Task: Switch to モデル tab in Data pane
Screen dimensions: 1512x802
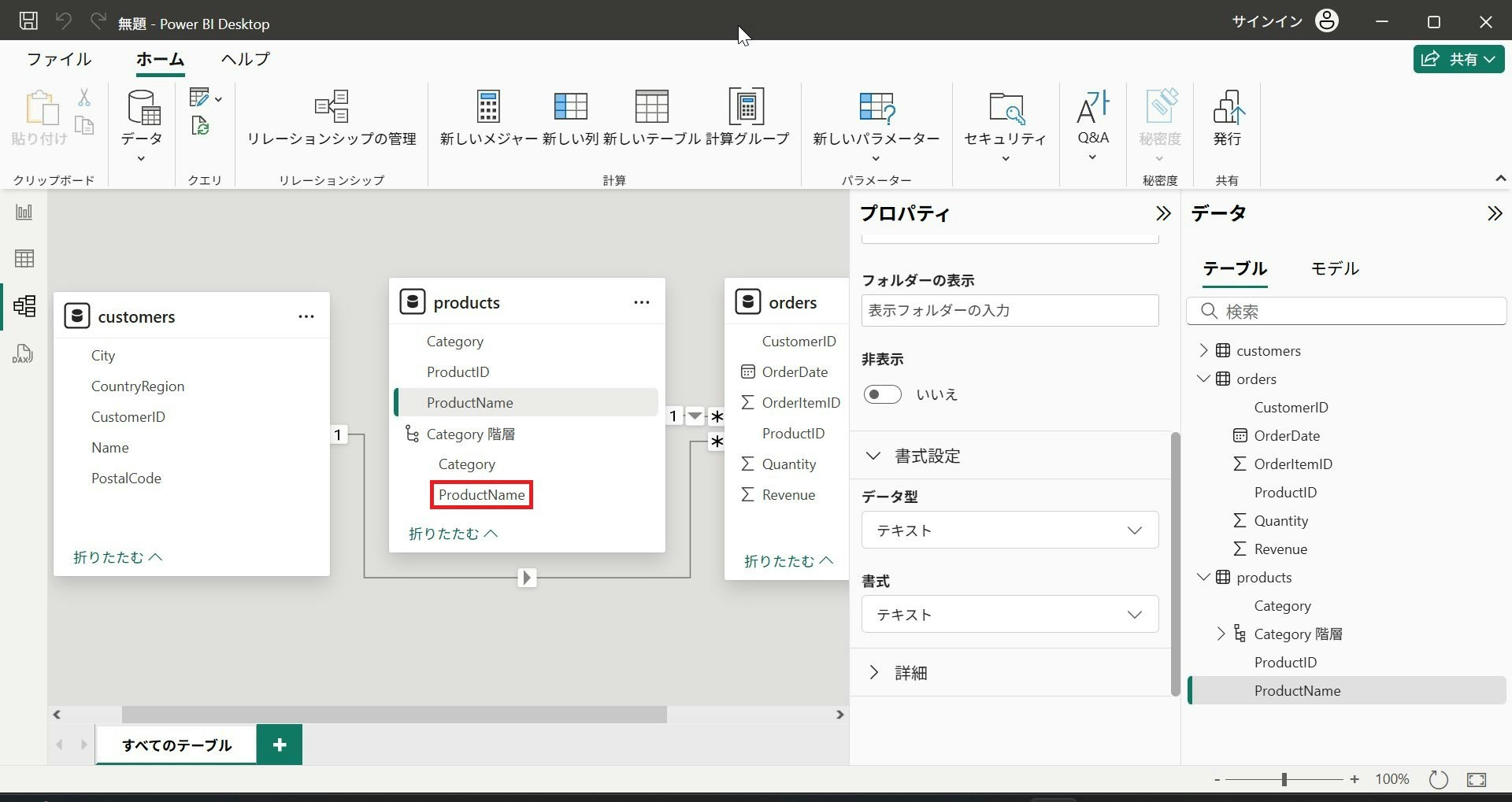Action: point(1335,268)
